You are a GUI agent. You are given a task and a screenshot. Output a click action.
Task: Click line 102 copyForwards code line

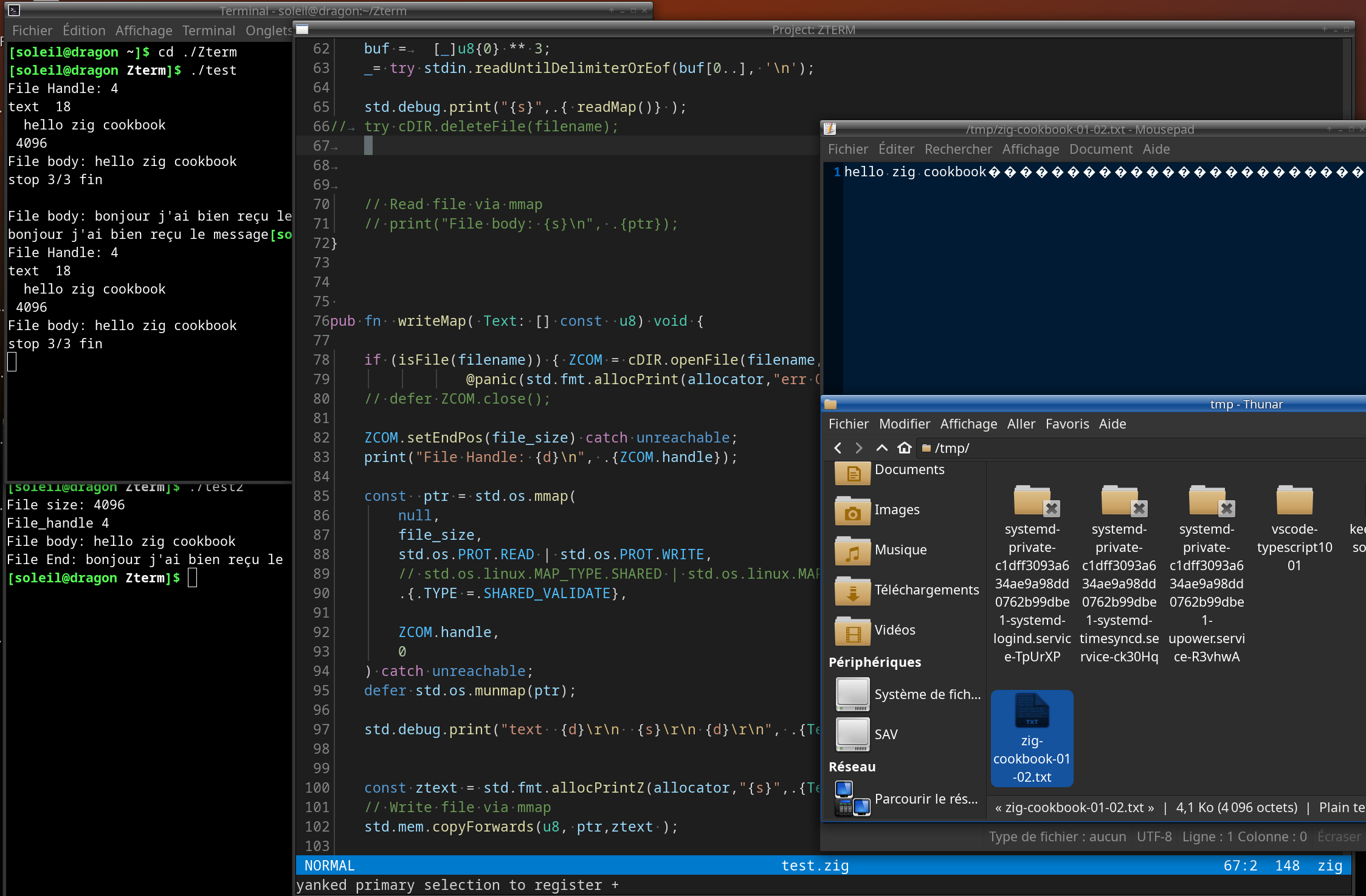(521, 827)
